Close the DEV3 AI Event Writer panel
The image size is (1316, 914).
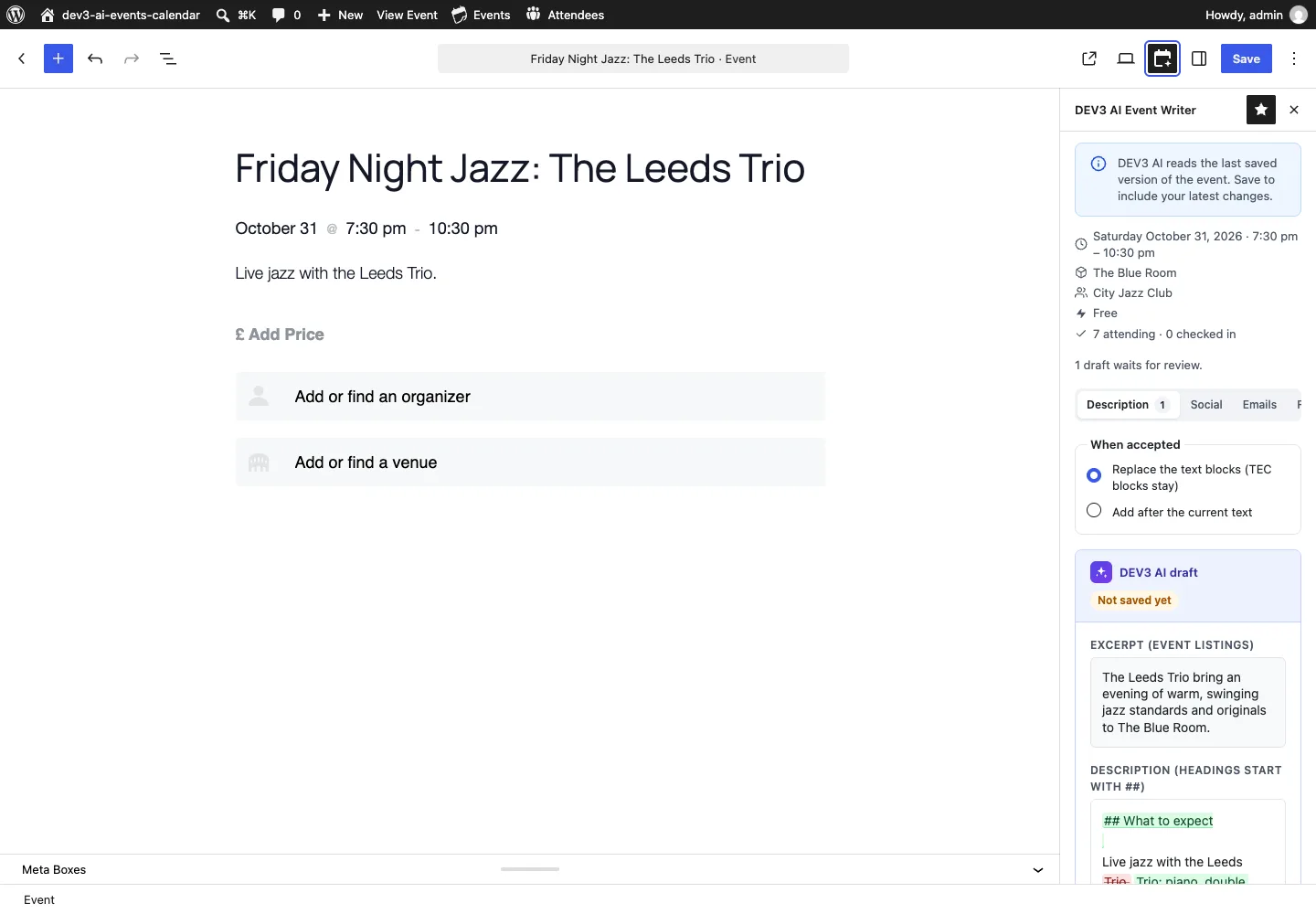[1294, 110]
